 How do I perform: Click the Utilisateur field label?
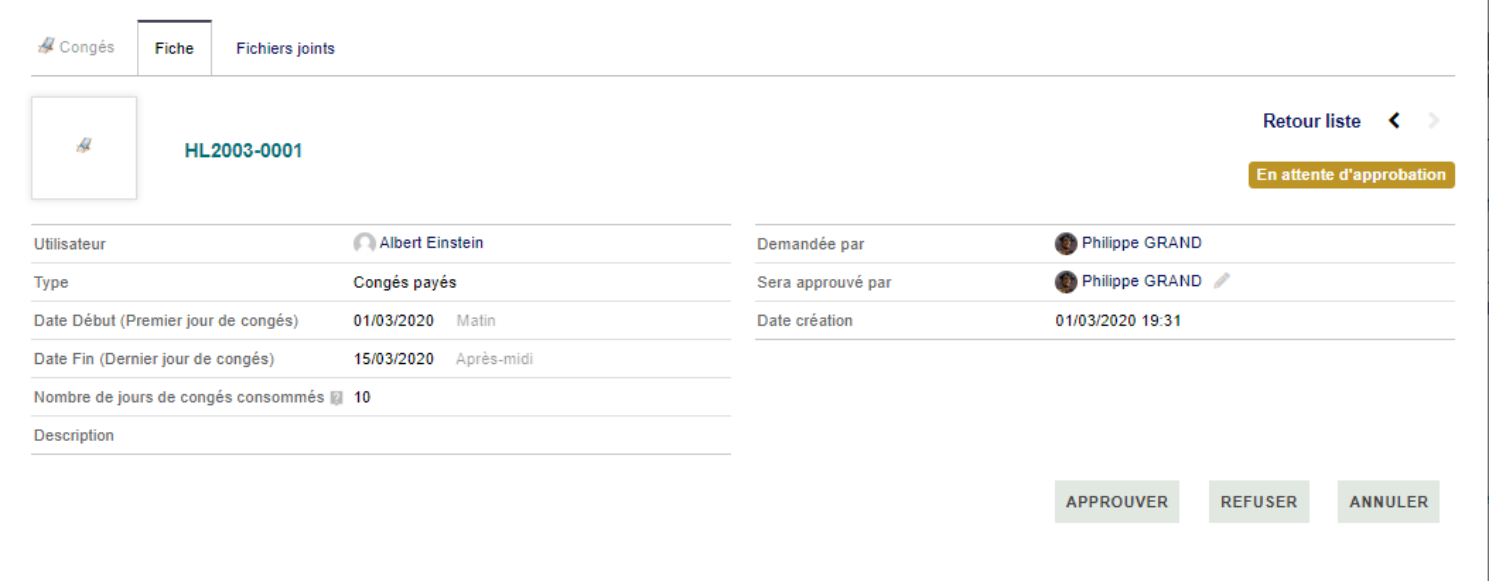(x=70, y=244)
